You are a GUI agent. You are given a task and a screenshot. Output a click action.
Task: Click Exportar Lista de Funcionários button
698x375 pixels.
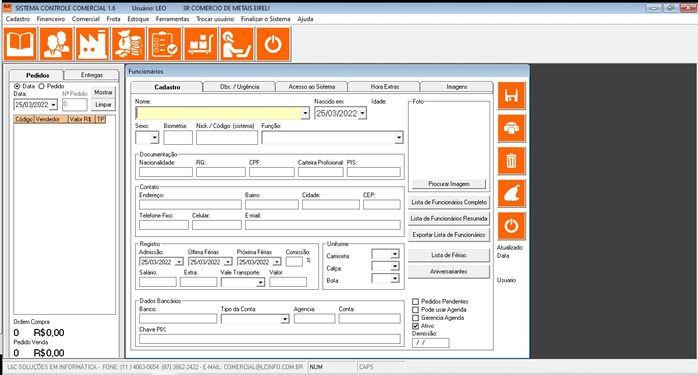(449, 235)
